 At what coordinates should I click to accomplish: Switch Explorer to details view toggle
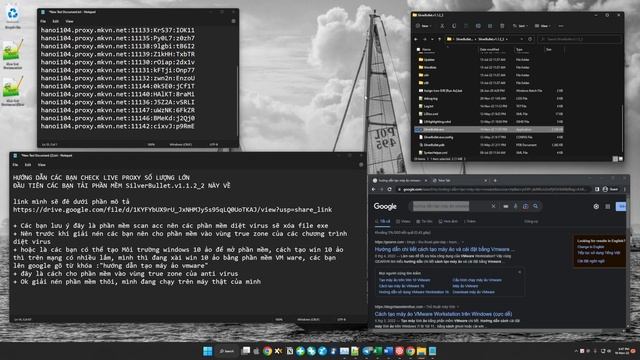(615, 159)
